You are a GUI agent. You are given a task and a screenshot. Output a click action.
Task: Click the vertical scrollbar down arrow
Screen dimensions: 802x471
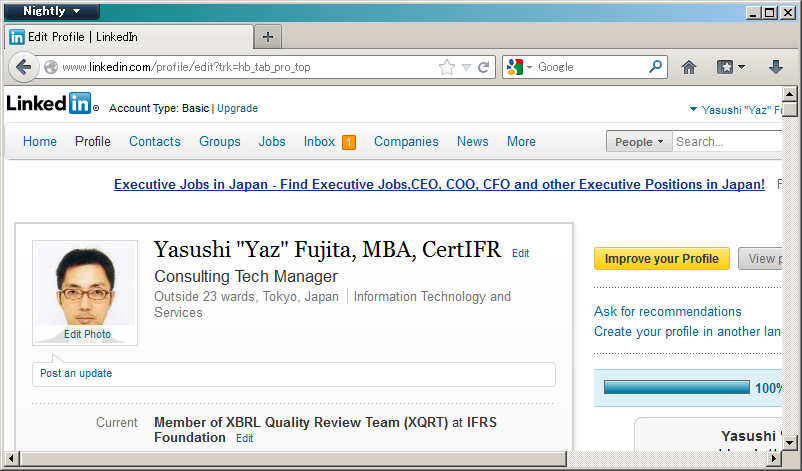(789, 443)
